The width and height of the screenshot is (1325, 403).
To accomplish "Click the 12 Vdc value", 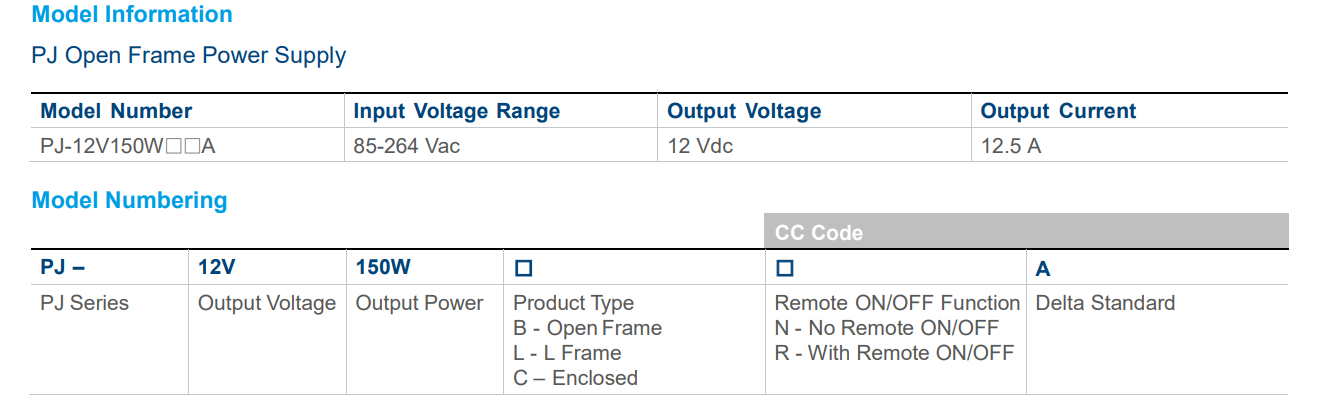I will pos(700,146).
